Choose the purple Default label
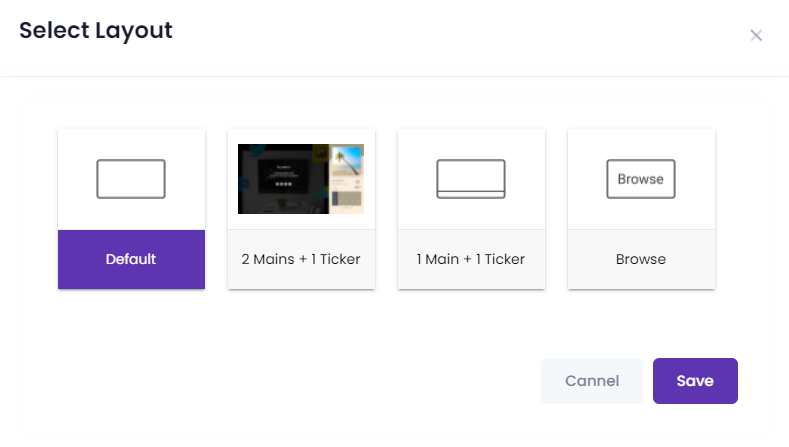This screenshot has height=447, width=789. [131, 259]
